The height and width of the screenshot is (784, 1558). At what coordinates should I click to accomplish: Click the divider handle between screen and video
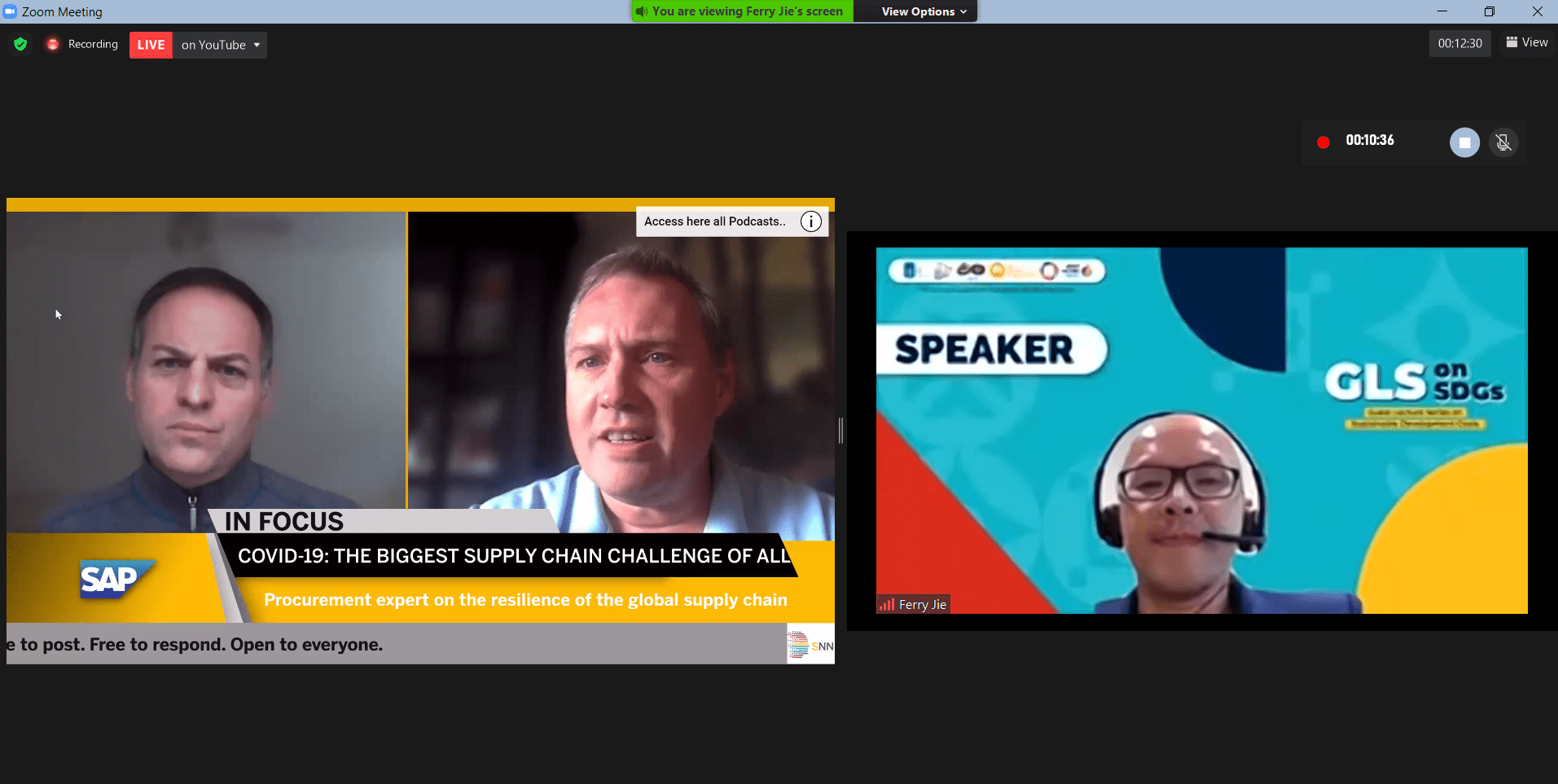click(840, 430)
